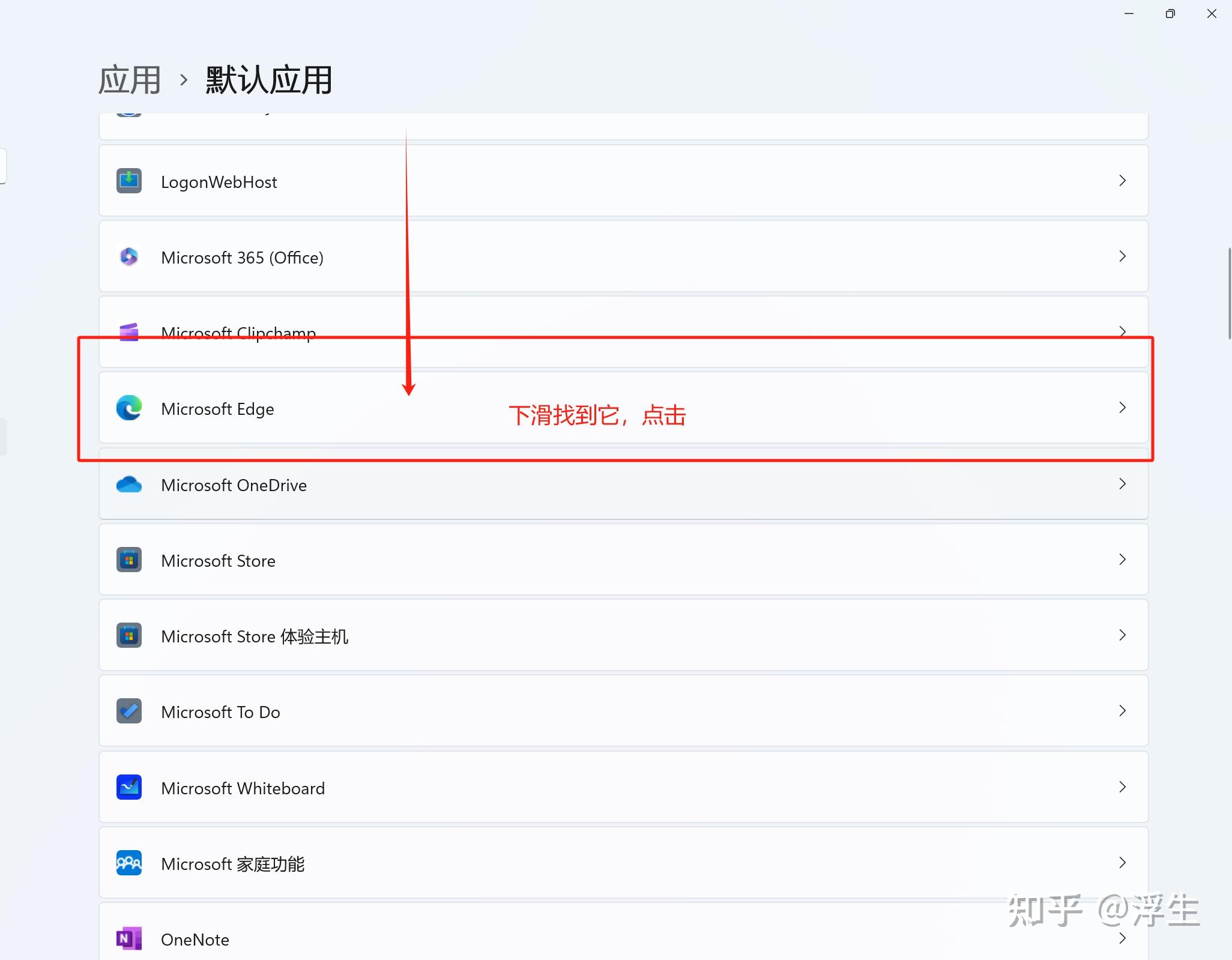Click the Microsoft 365 (Office) icon
The image size is (1232, 960).
coord(129,257)
